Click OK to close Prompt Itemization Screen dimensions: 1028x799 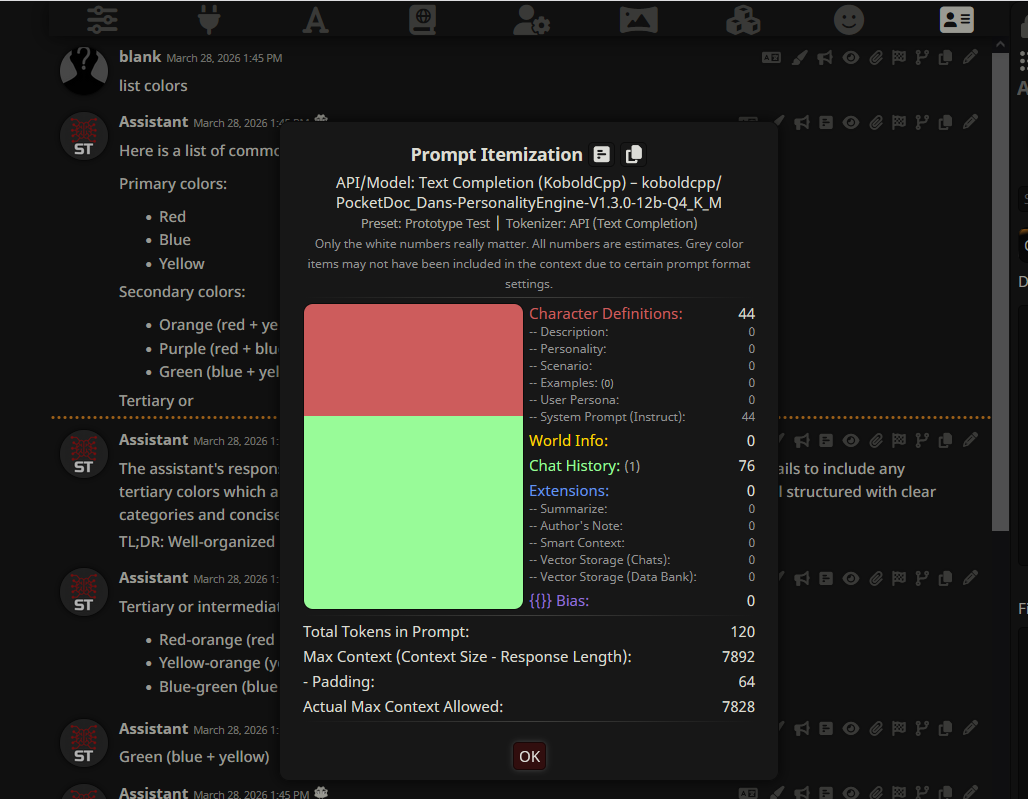pyautogui.click(x=529, y=756)
